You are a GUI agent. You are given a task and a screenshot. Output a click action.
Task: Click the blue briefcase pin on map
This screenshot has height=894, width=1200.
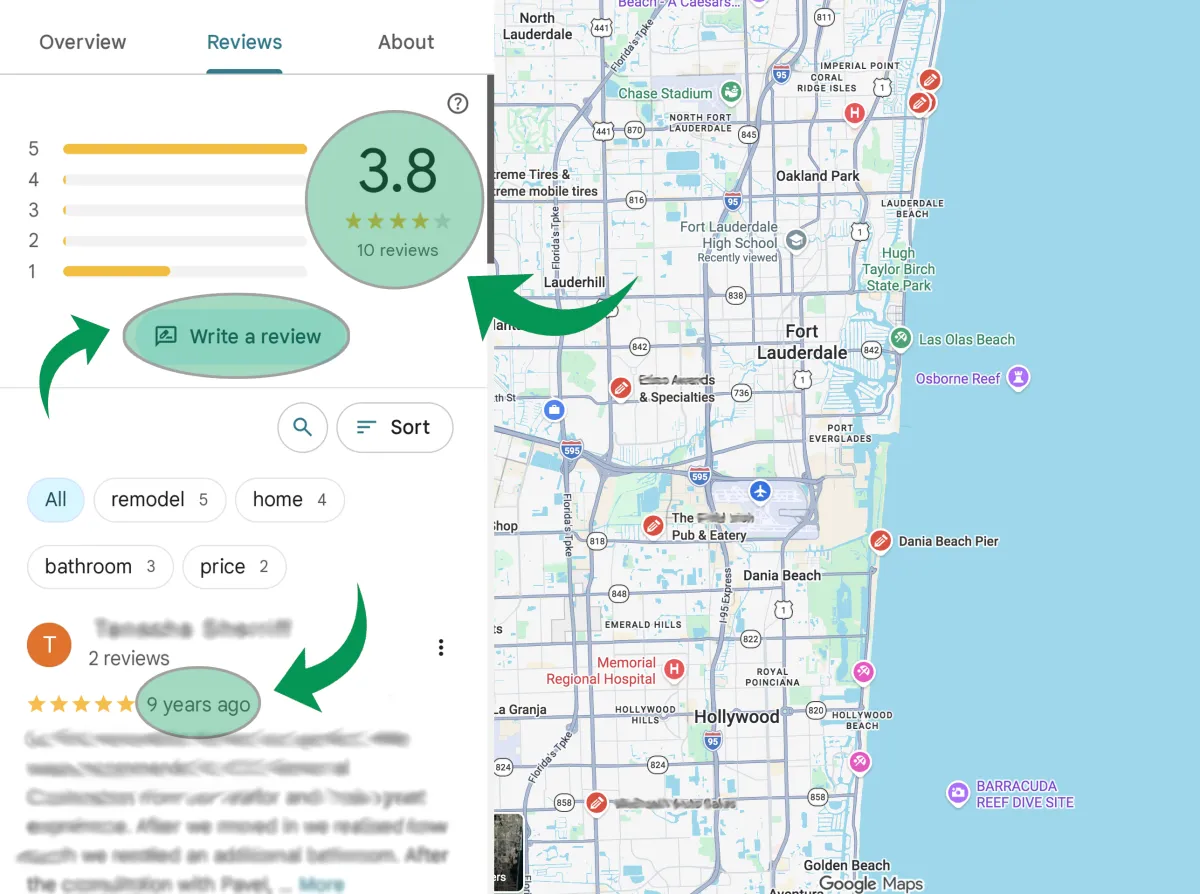click(x=555, y=410)
